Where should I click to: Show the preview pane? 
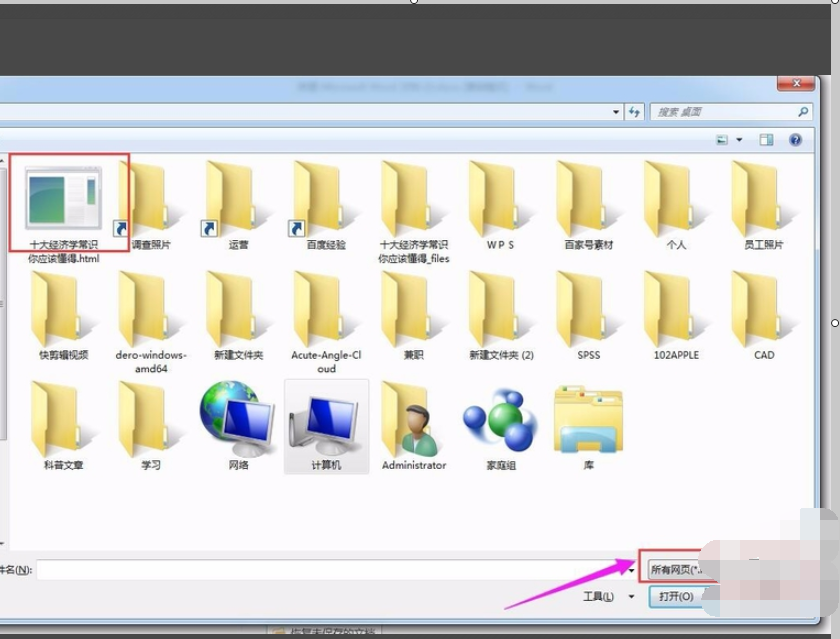pyautogui.click(x=766, y=140)
